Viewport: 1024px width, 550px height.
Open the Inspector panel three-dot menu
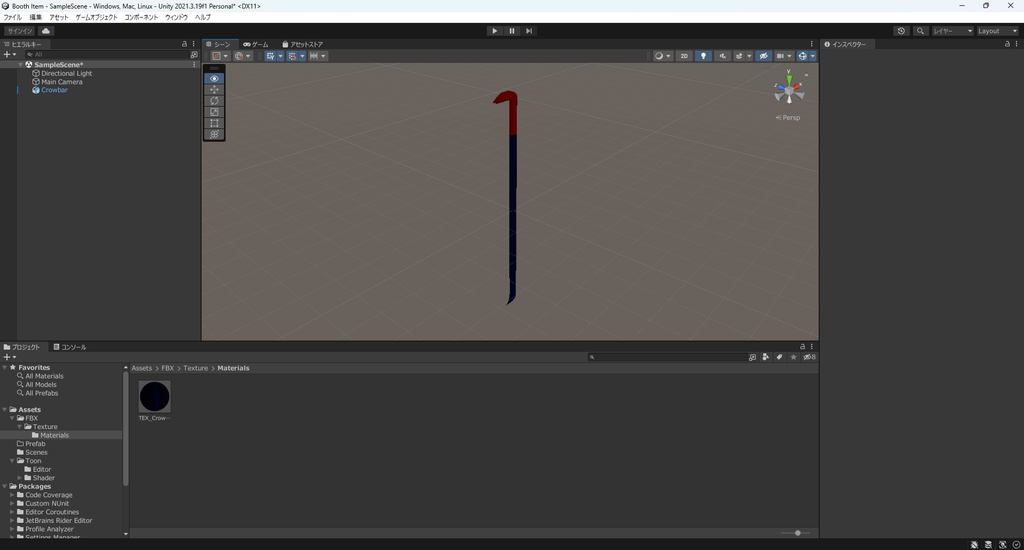click(x=1016, y=44)
